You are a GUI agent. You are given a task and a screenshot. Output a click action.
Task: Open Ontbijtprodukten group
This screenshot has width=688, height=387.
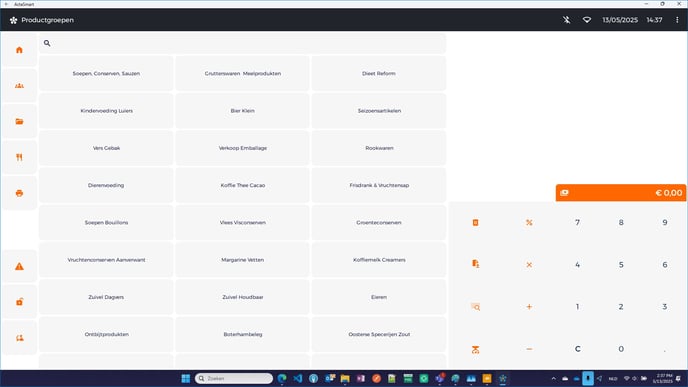coord(106,334)
